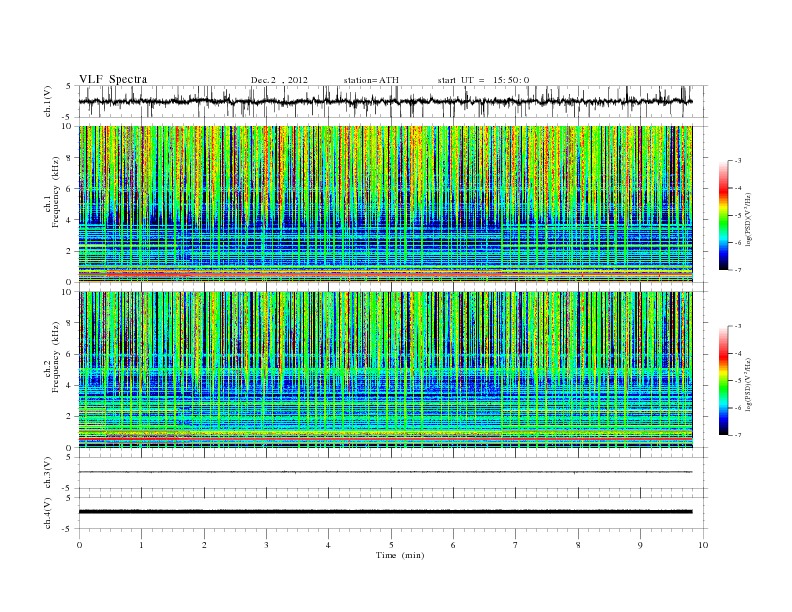Click the "station=ATH" header text

[x=371, y=80]
